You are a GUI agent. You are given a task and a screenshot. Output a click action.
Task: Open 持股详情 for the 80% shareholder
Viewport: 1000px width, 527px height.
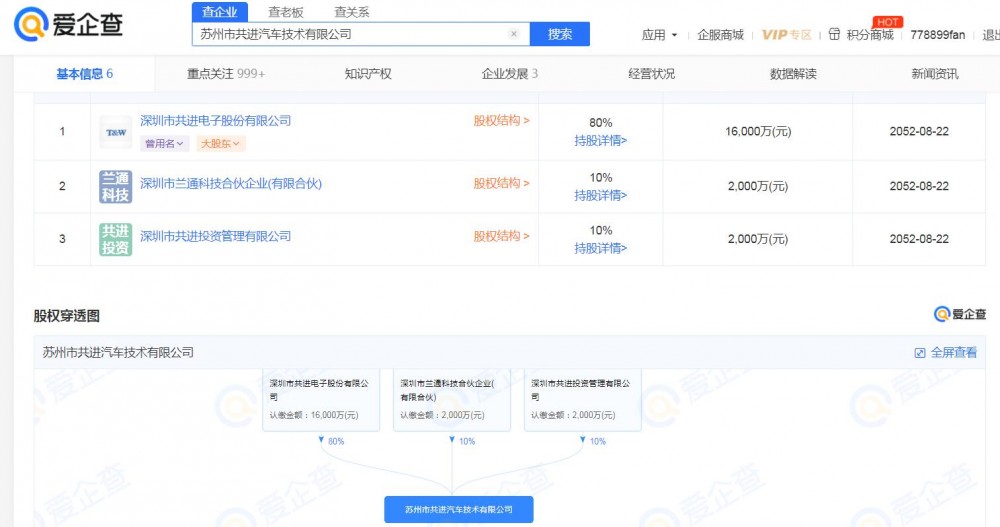point(600,140)
